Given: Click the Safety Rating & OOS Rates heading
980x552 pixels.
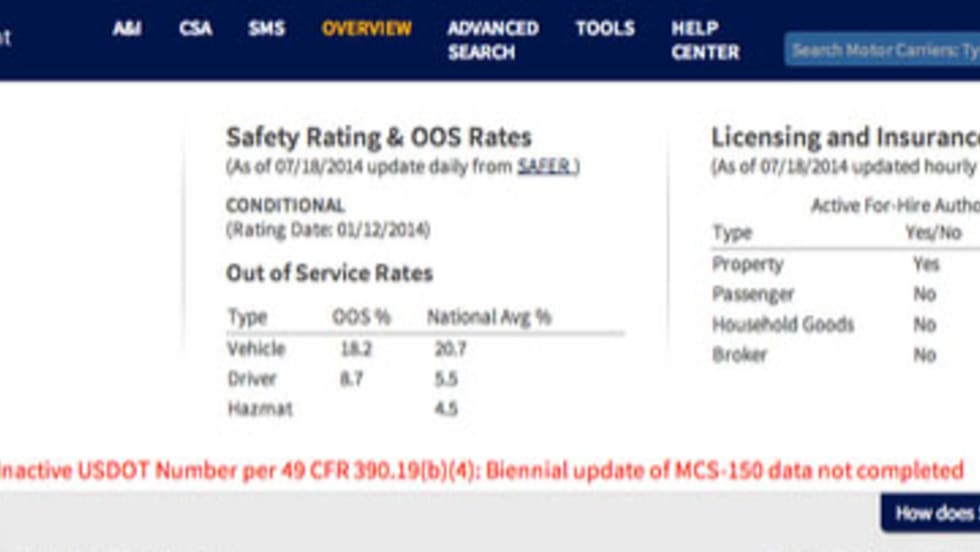Looking at the screenshot, I should coord(378,137).
